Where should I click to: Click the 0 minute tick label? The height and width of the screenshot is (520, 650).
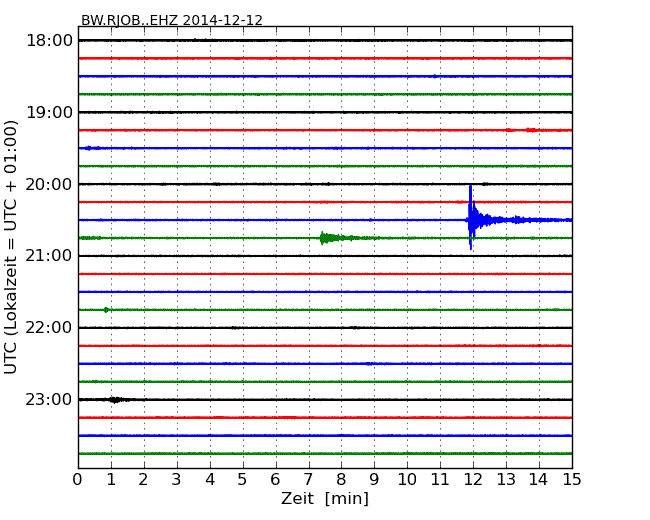(78, 479)
